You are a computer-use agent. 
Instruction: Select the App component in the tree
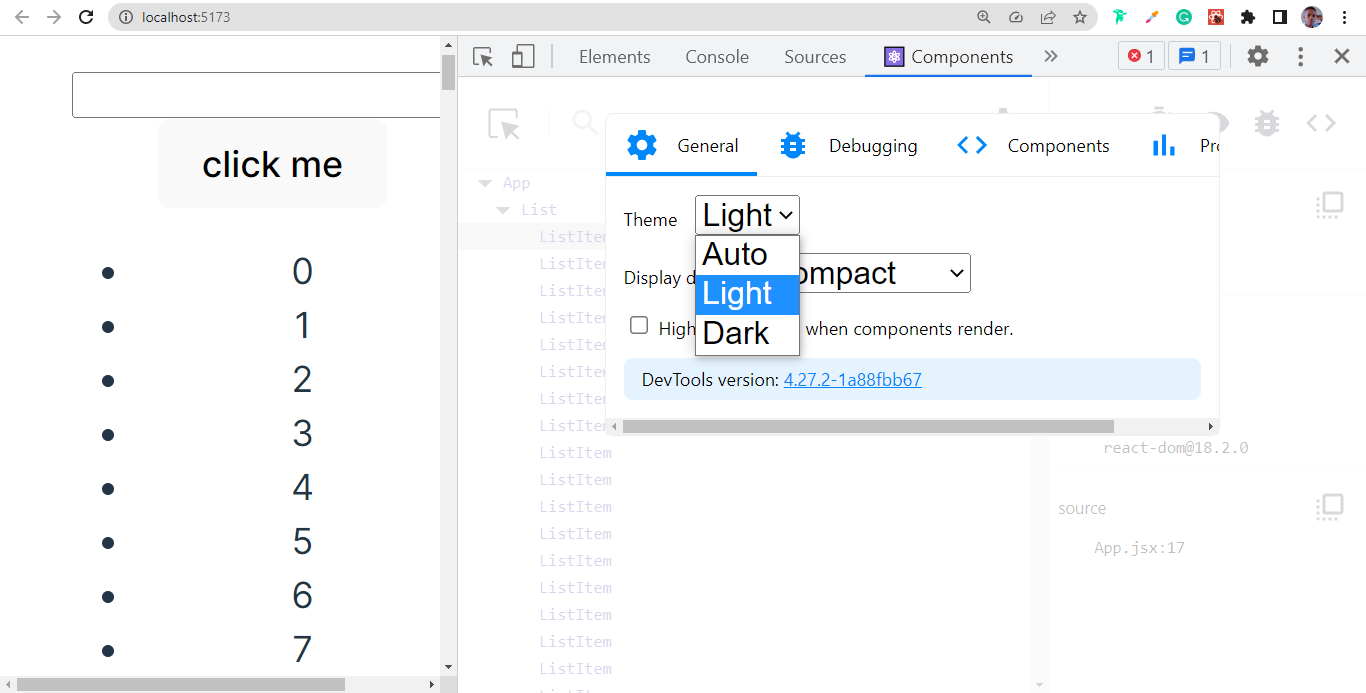point(516,183)
